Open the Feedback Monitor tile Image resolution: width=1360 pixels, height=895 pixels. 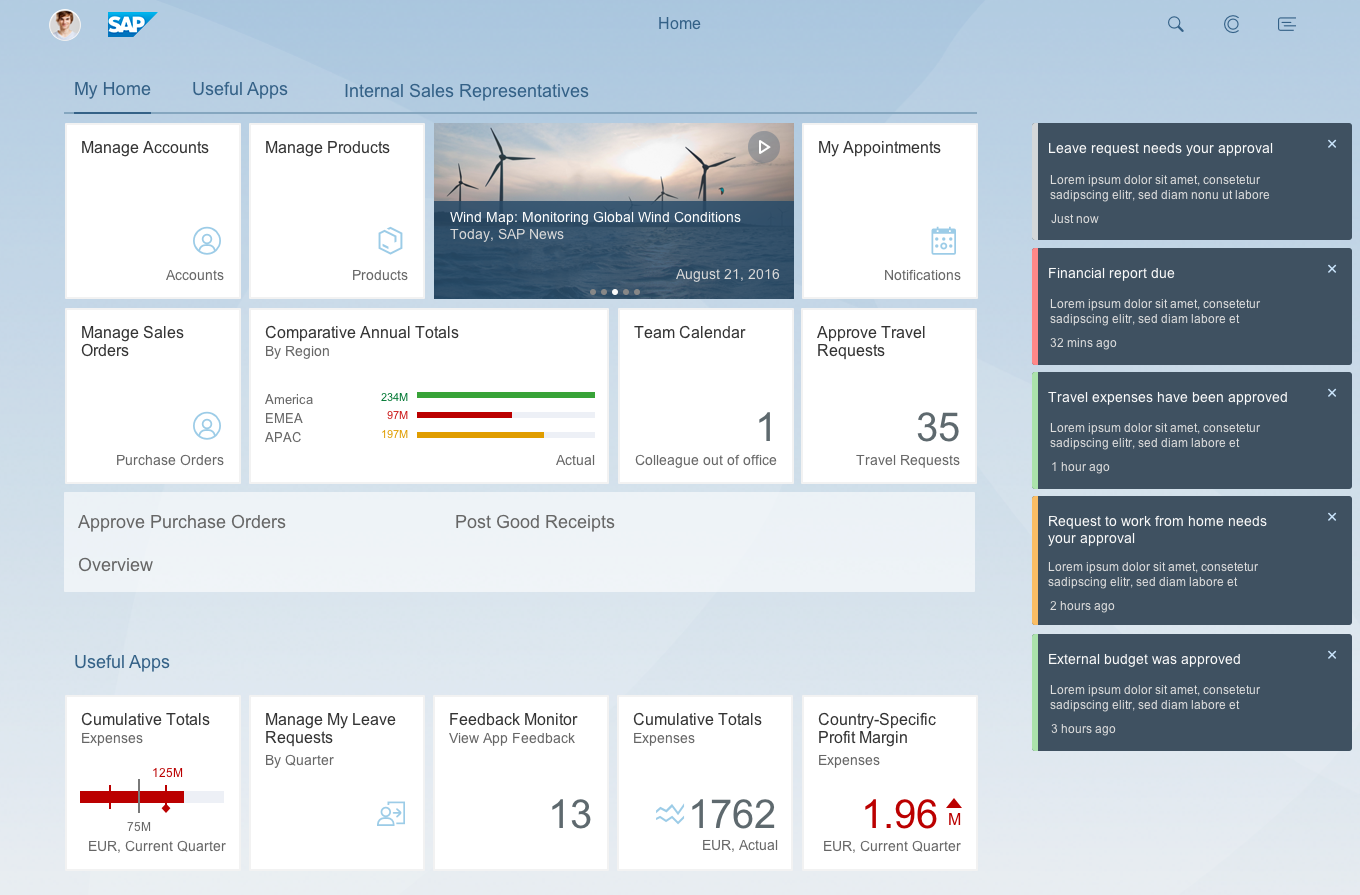pyautogui.click(x=521, y=783)
